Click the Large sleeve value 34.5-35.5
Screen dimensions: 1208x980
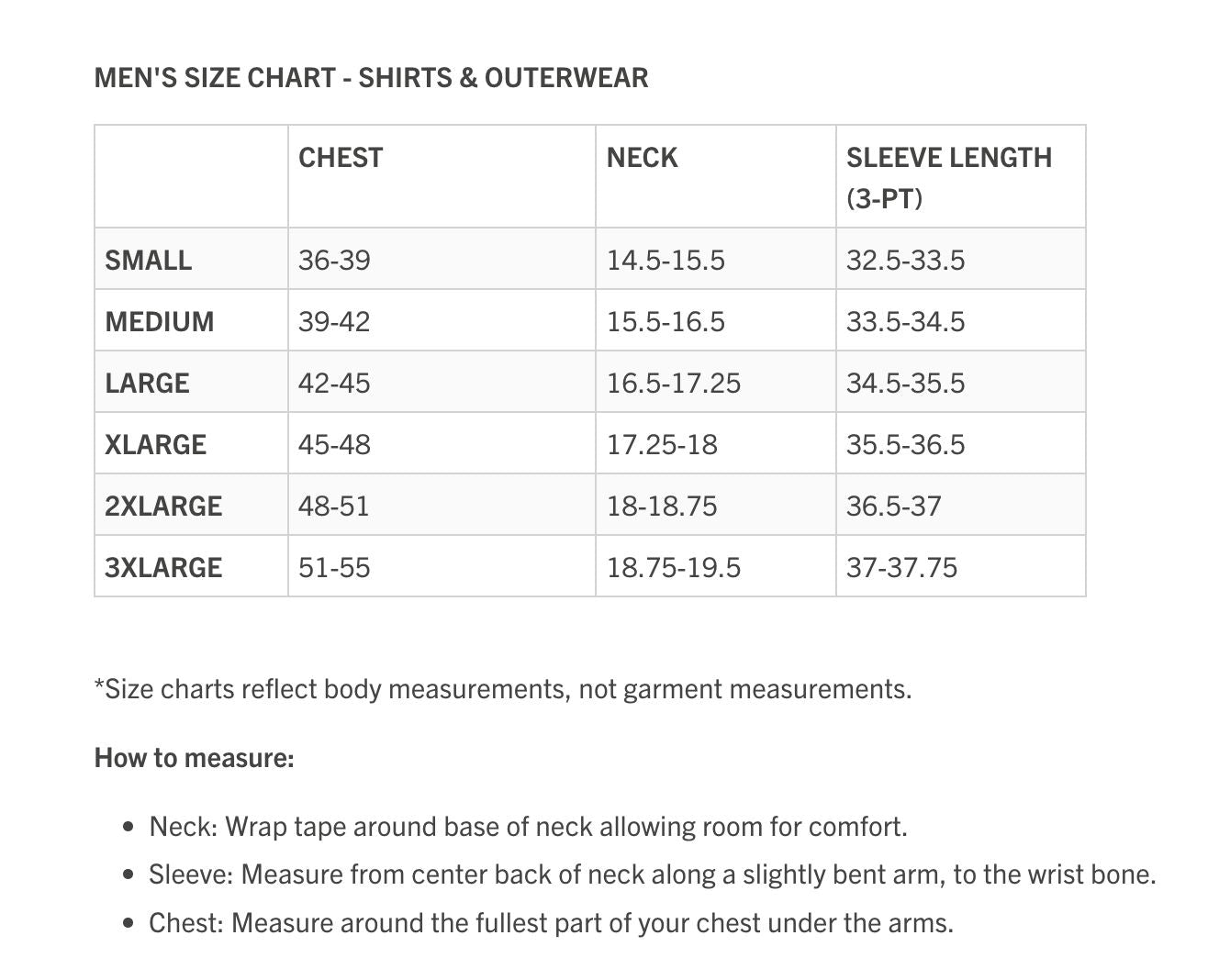(x=905, y=384)
